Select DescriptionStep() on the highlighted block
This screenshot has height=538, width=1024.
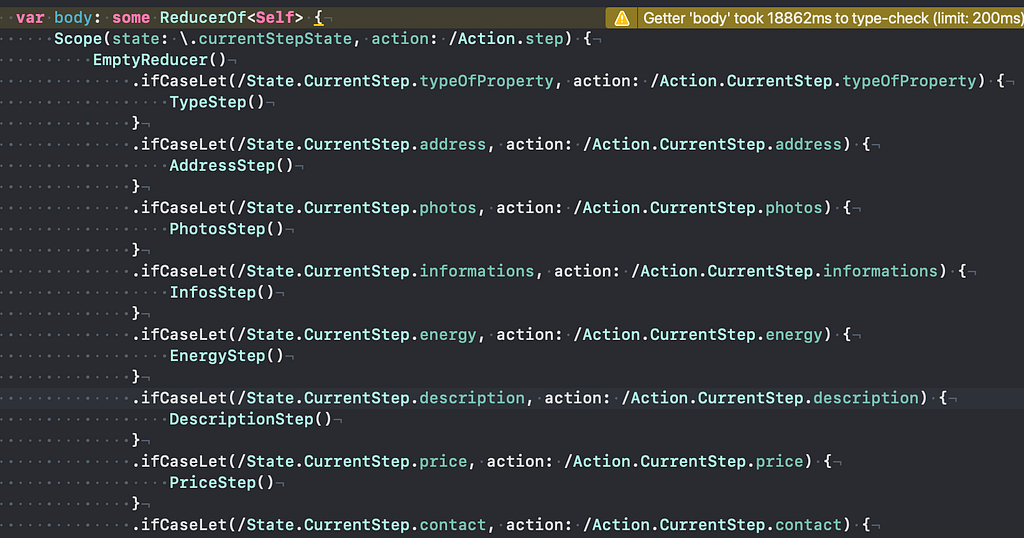click(x=251, y=419)
